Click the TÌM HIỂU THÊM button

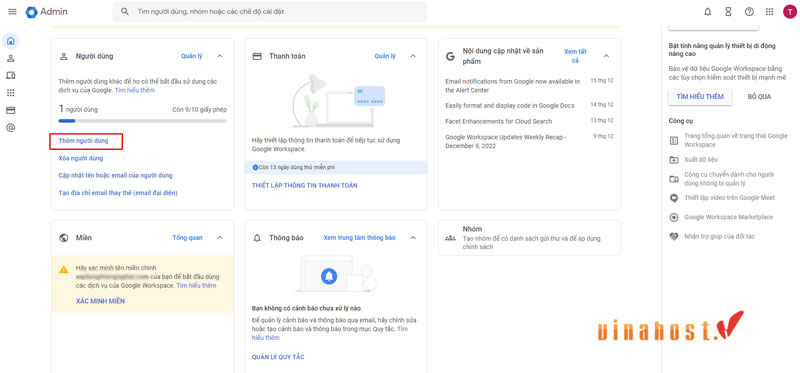pyautogui.click(x=700, y=96)
